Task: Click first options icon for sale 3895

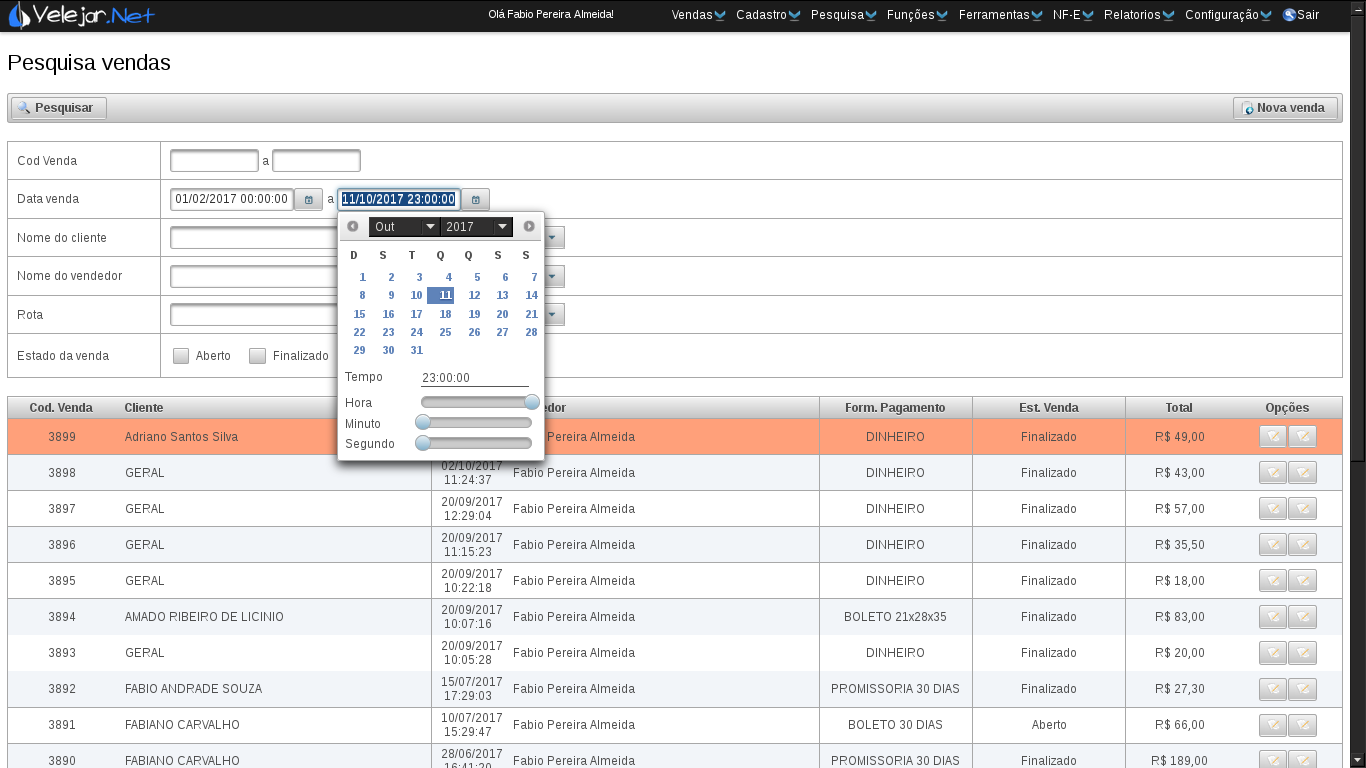Action: [1273, 581]
